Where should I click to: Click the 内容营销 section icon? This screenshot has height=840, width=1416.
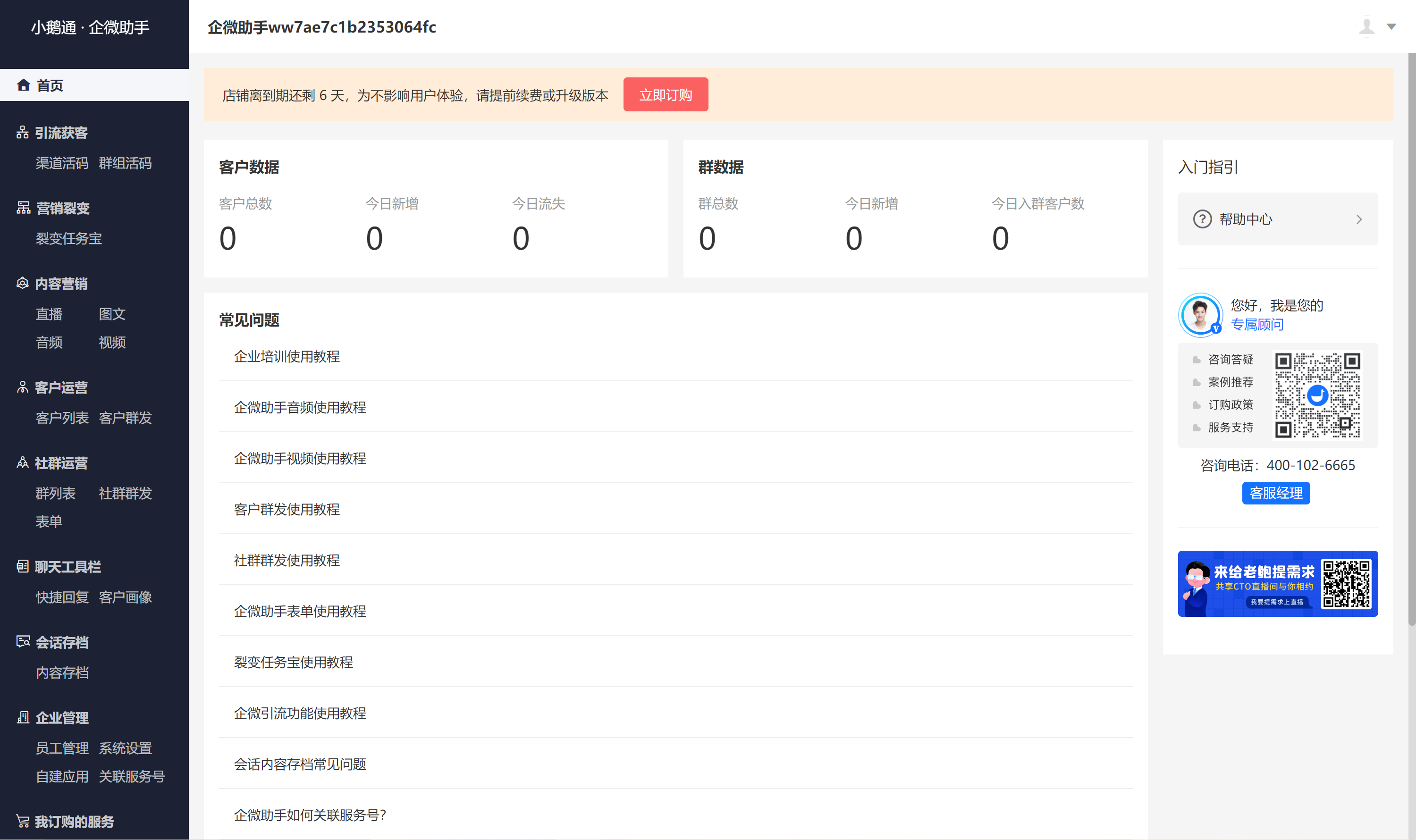coord(23,283)
